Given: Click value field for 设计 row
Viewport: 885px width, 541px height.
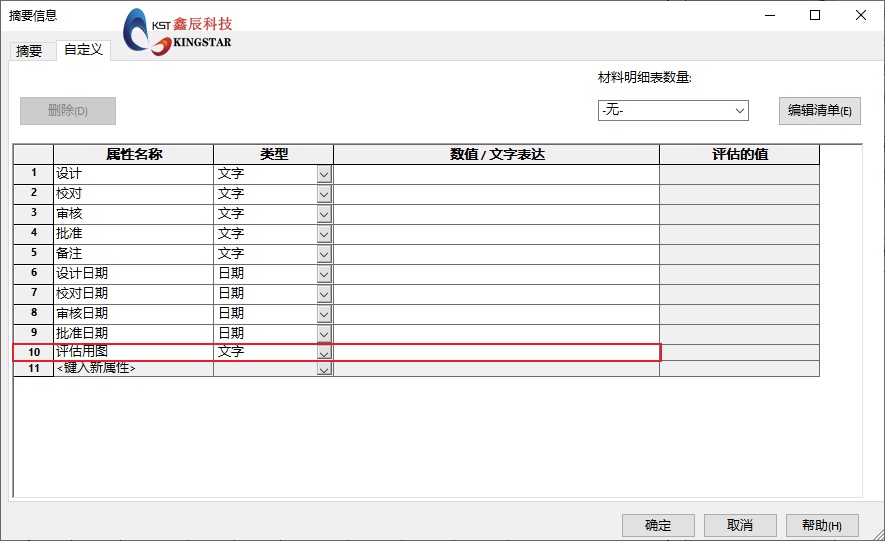Looking at the screenshot, I should point(496,174).
